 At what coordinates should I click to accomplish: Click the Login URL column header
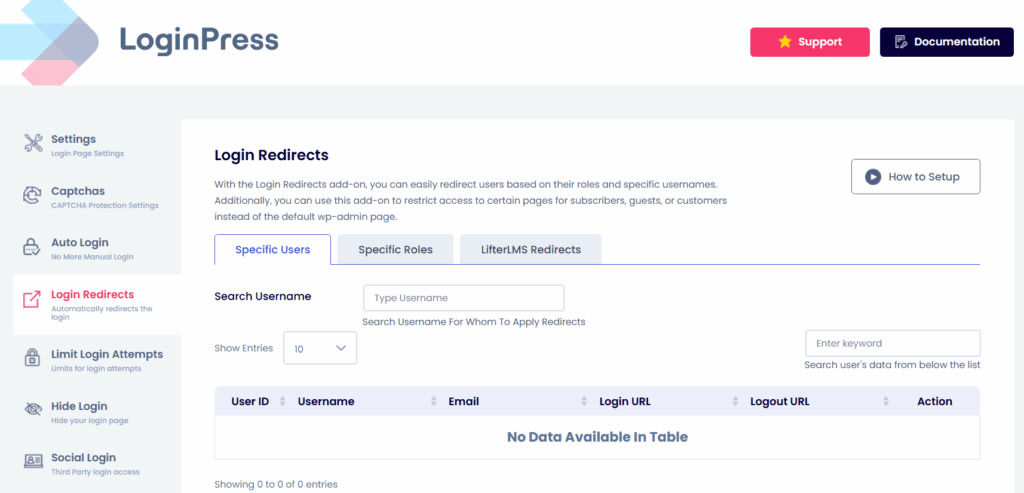tap(625, 402)
